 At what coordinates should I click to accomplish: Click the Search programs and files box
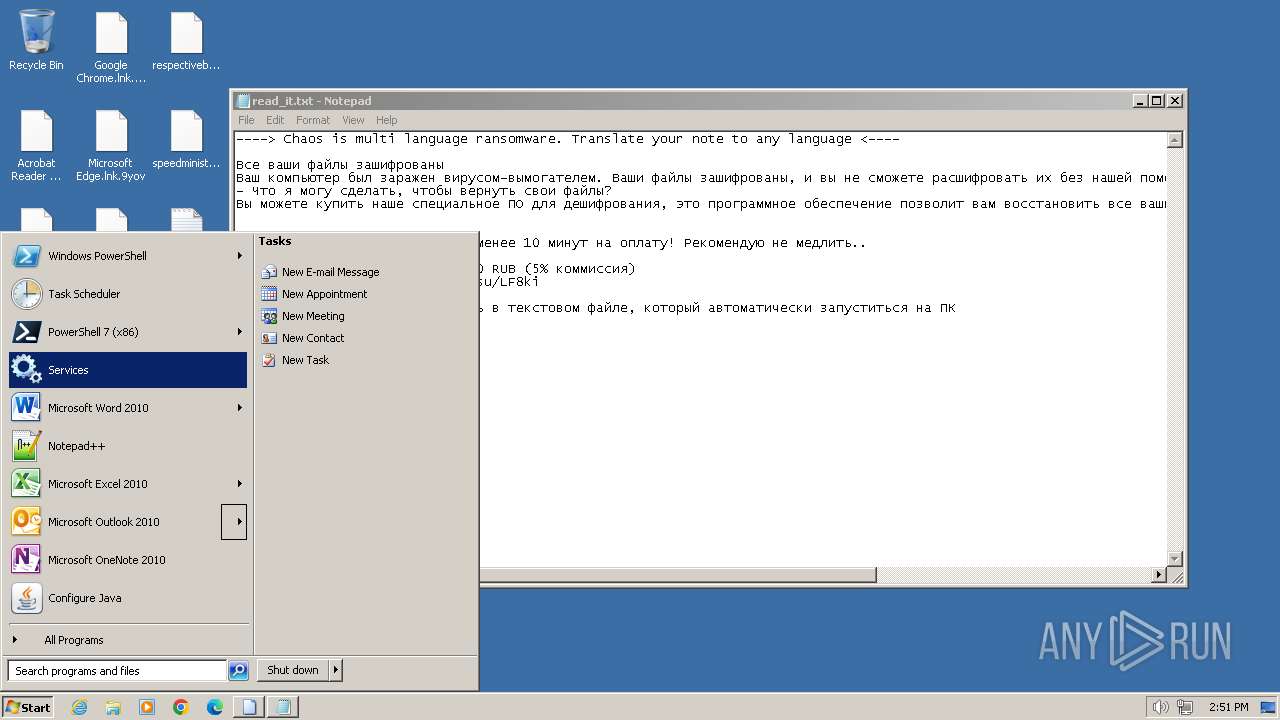117,671
